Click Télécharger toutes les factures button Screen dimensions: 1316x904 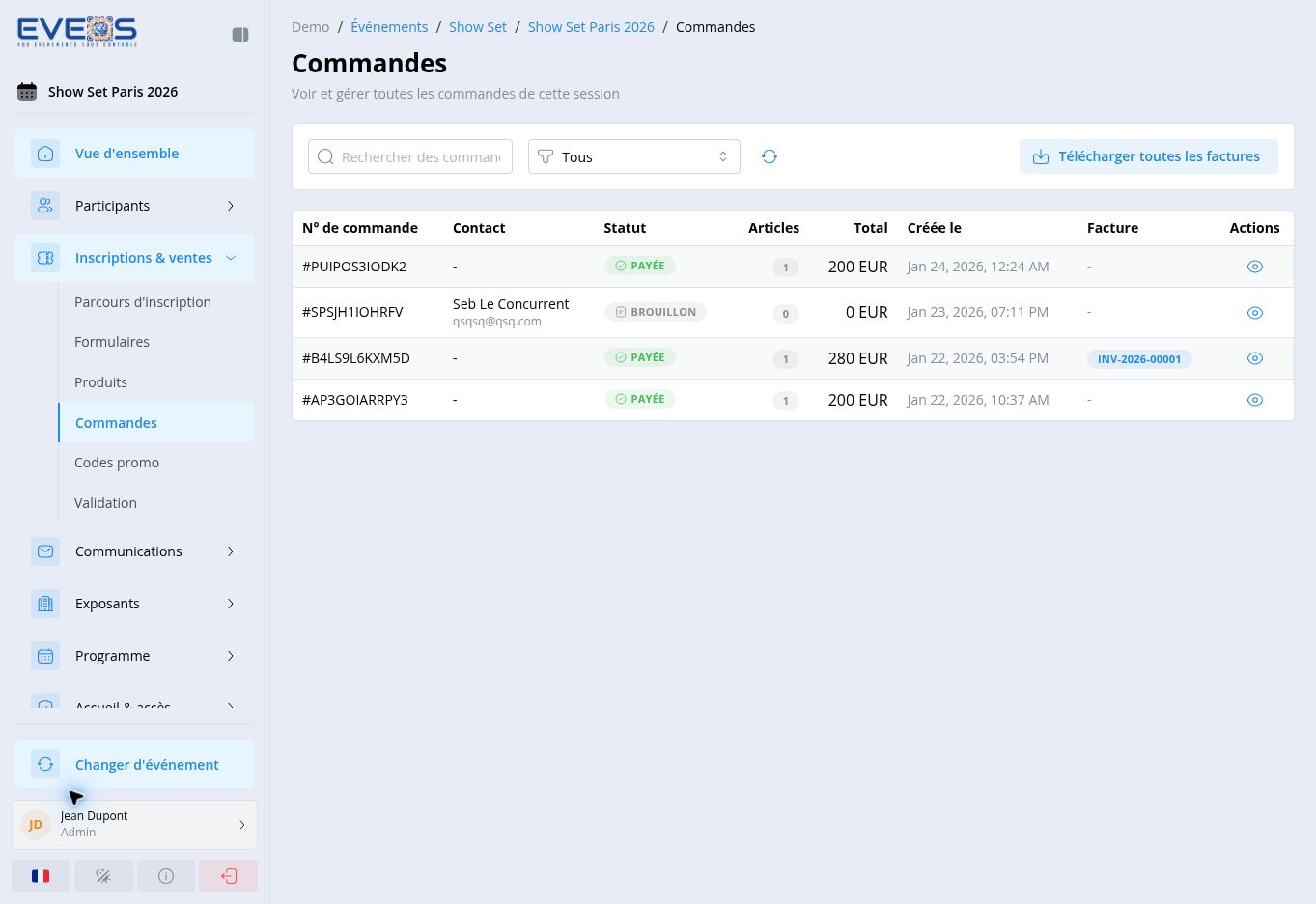tap(1149, 156)
